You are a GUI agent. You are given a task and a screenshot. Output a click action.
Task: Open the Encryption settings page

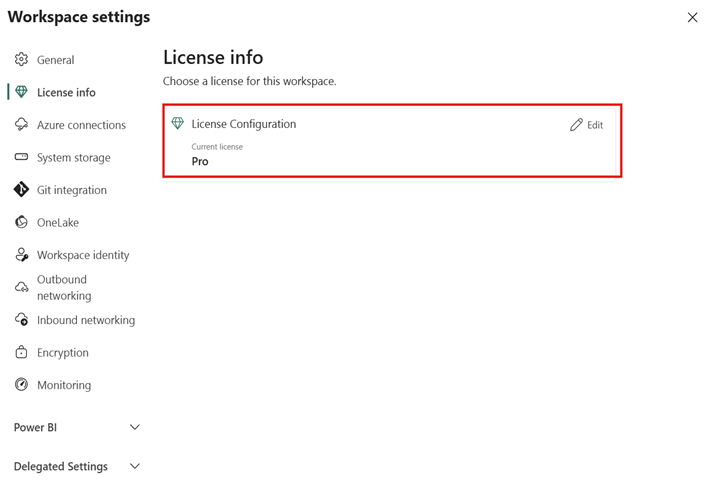[x=63, y=353]
